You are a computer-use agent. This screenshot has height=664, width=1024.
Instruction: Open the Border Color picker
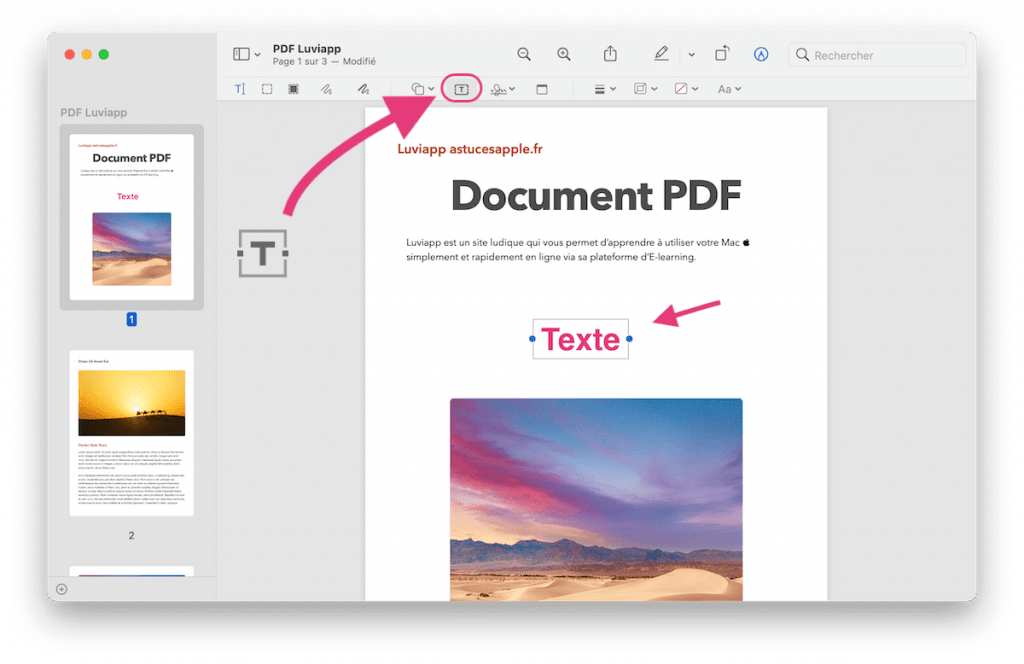tap(645, 88)
